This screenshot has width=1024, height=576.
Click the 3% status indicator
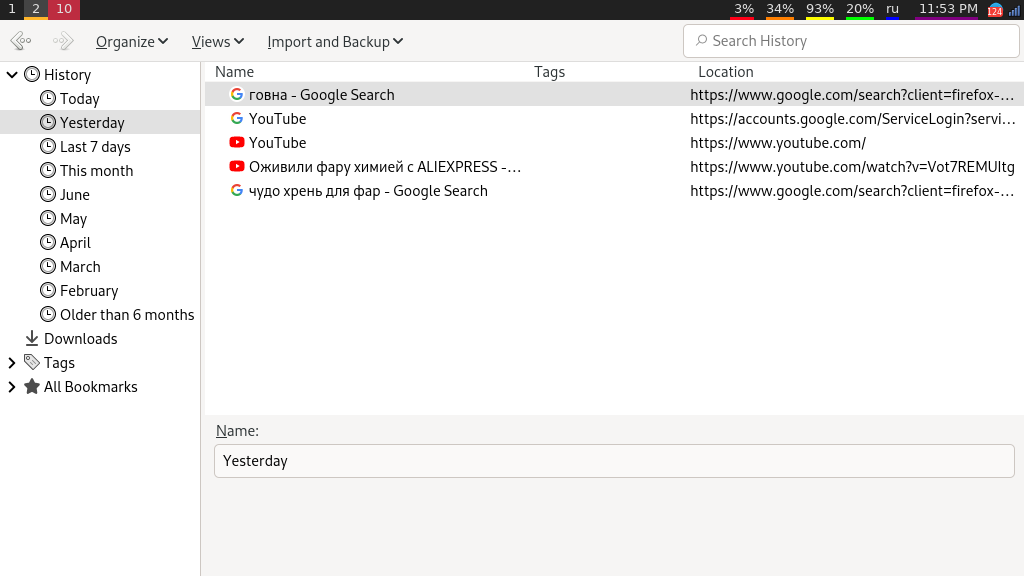coord(743,9)
